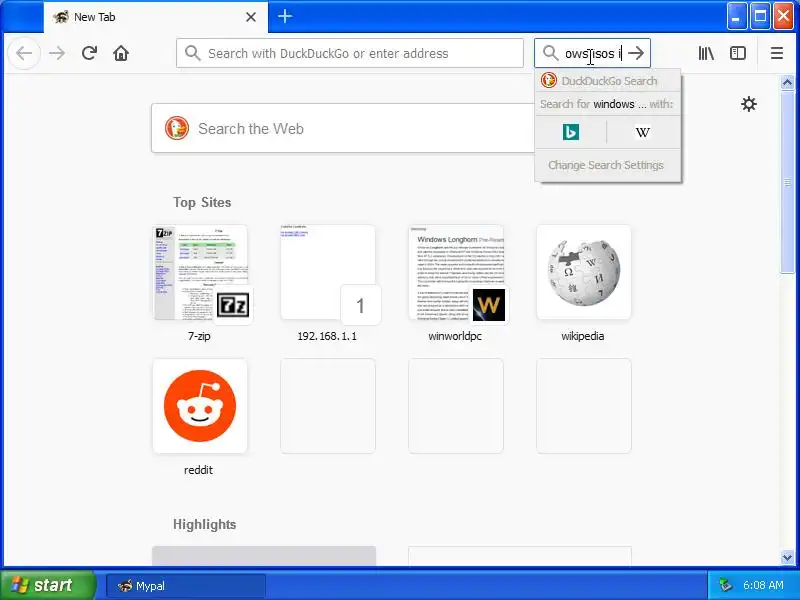Click the 7-zip site label
The height and width of the screenshot is (600, 800).
coord(199,336)
